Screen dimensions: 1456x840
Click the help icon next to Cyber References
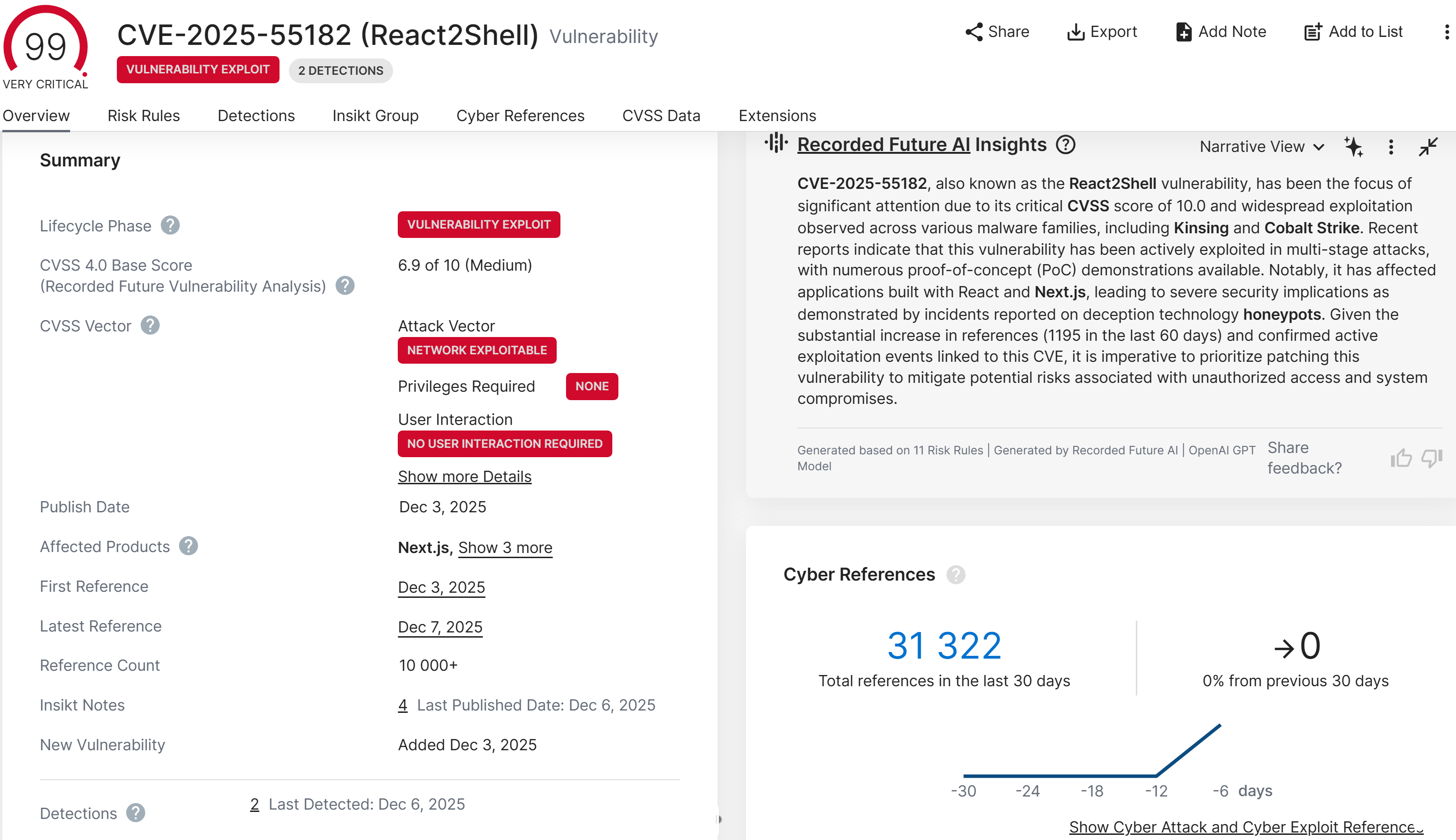point(955,574)
